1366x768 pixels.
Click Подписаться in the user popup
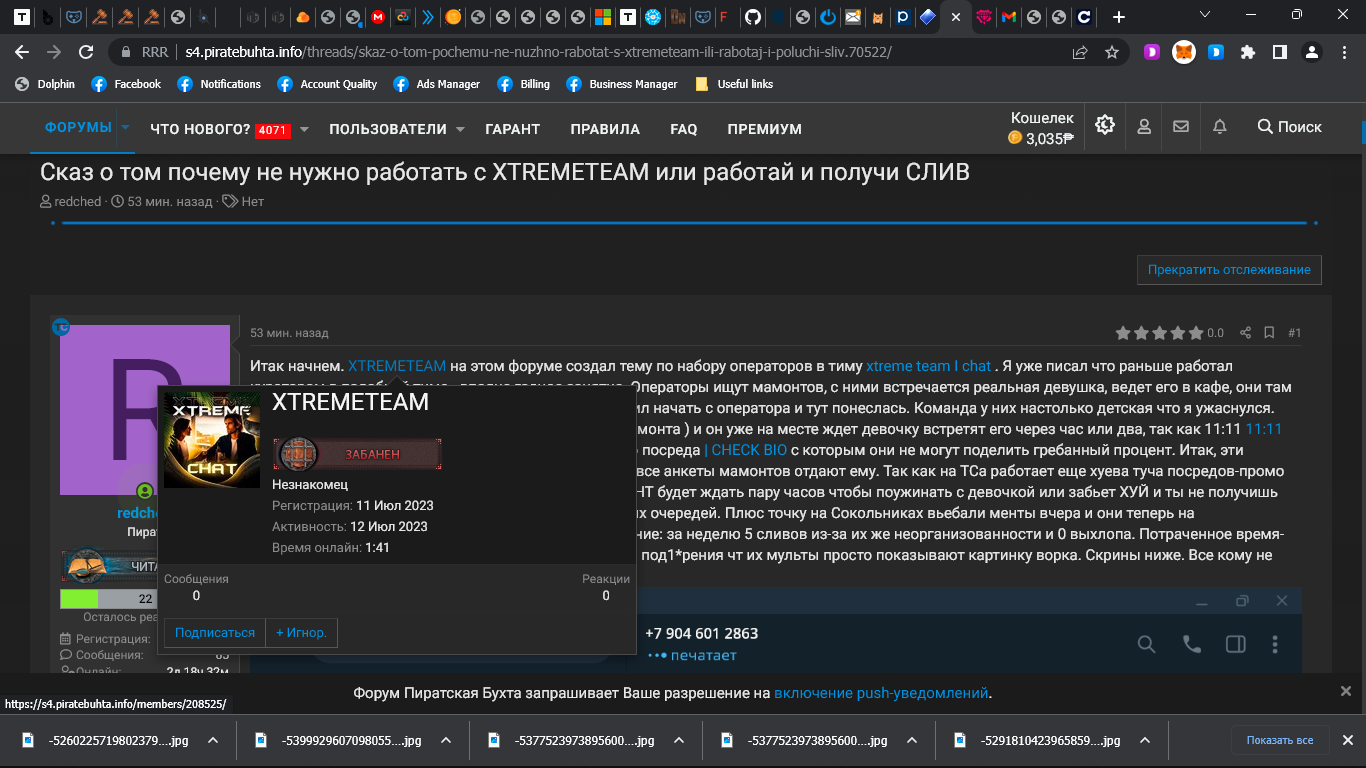215,632
